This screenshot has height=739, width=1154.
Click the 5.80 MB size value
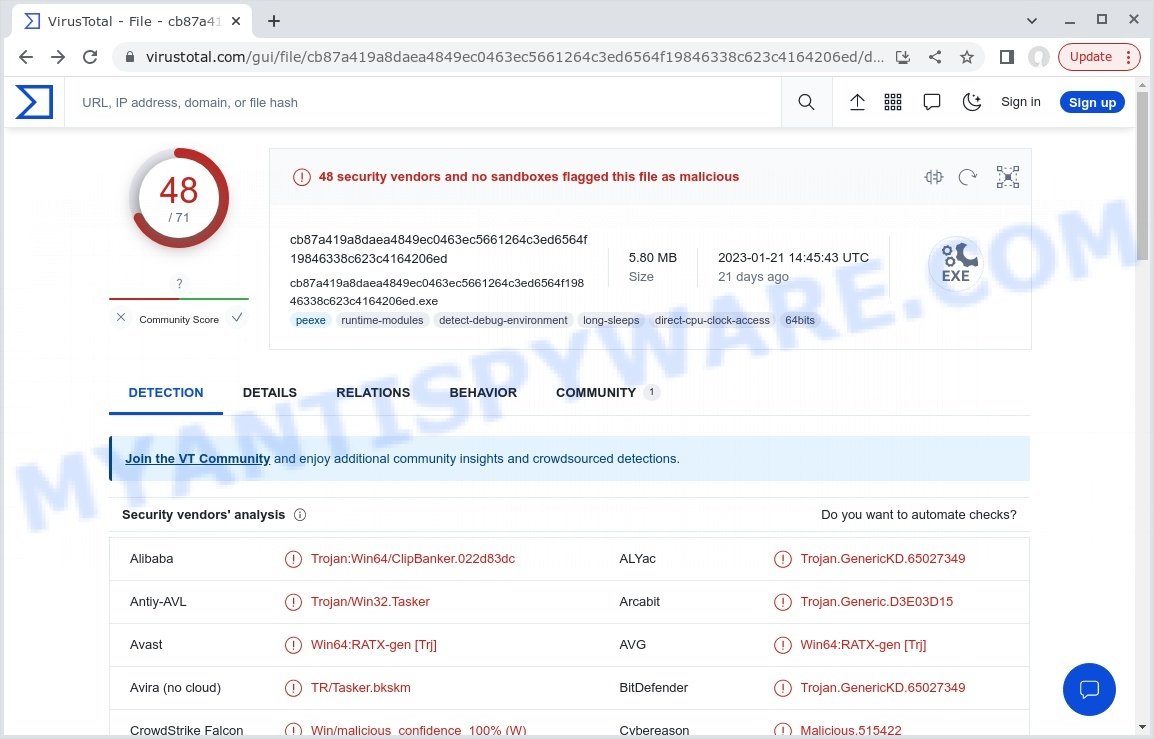[x=652, y=258]
